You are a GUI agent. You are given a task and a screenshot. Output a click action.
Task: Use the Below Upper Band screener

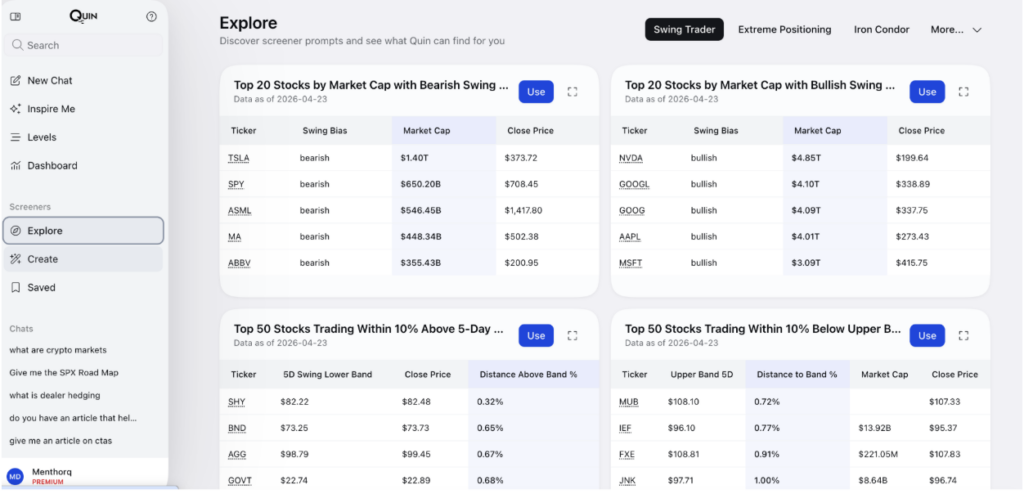[x=927, y=336]
